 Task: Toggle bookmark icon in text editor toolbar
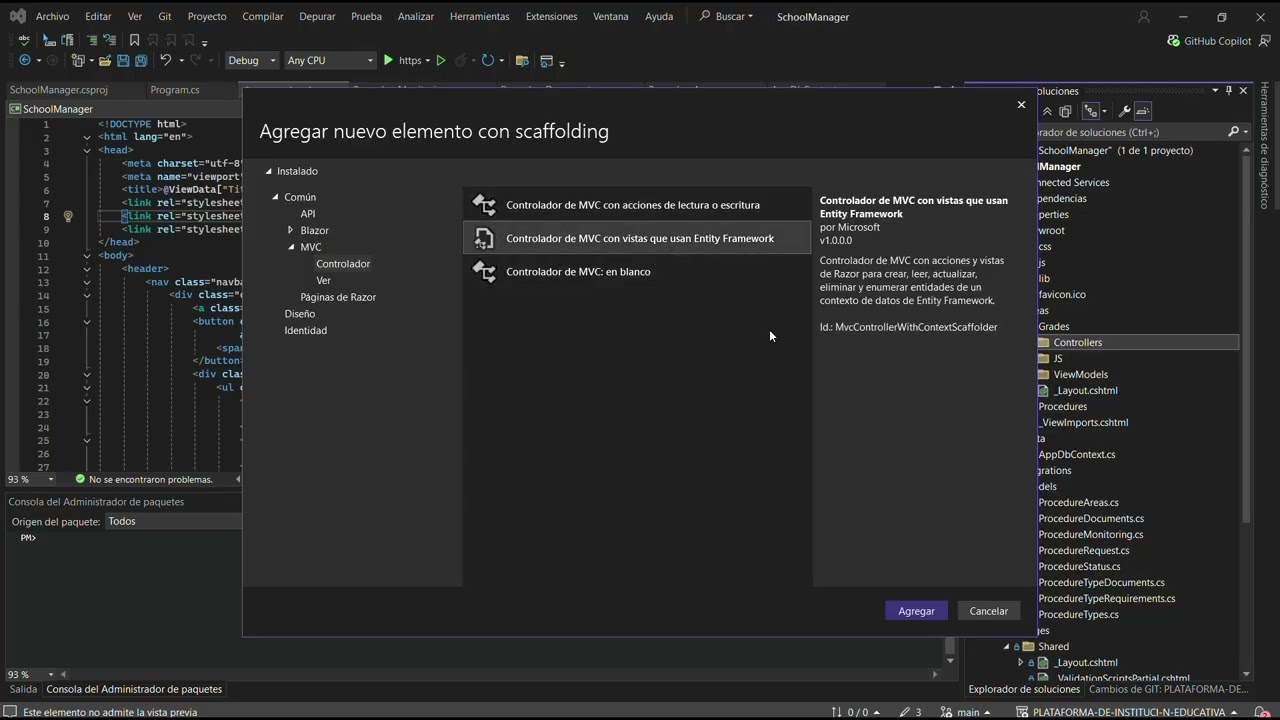[x=135, y=41]
